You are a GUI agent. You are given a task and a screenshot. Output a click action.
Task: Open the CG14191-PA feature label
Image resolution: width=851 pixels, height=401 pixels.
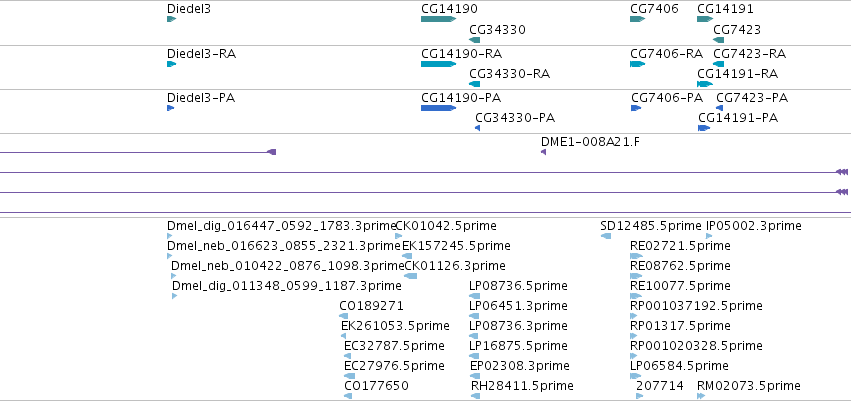coord(738,118)
